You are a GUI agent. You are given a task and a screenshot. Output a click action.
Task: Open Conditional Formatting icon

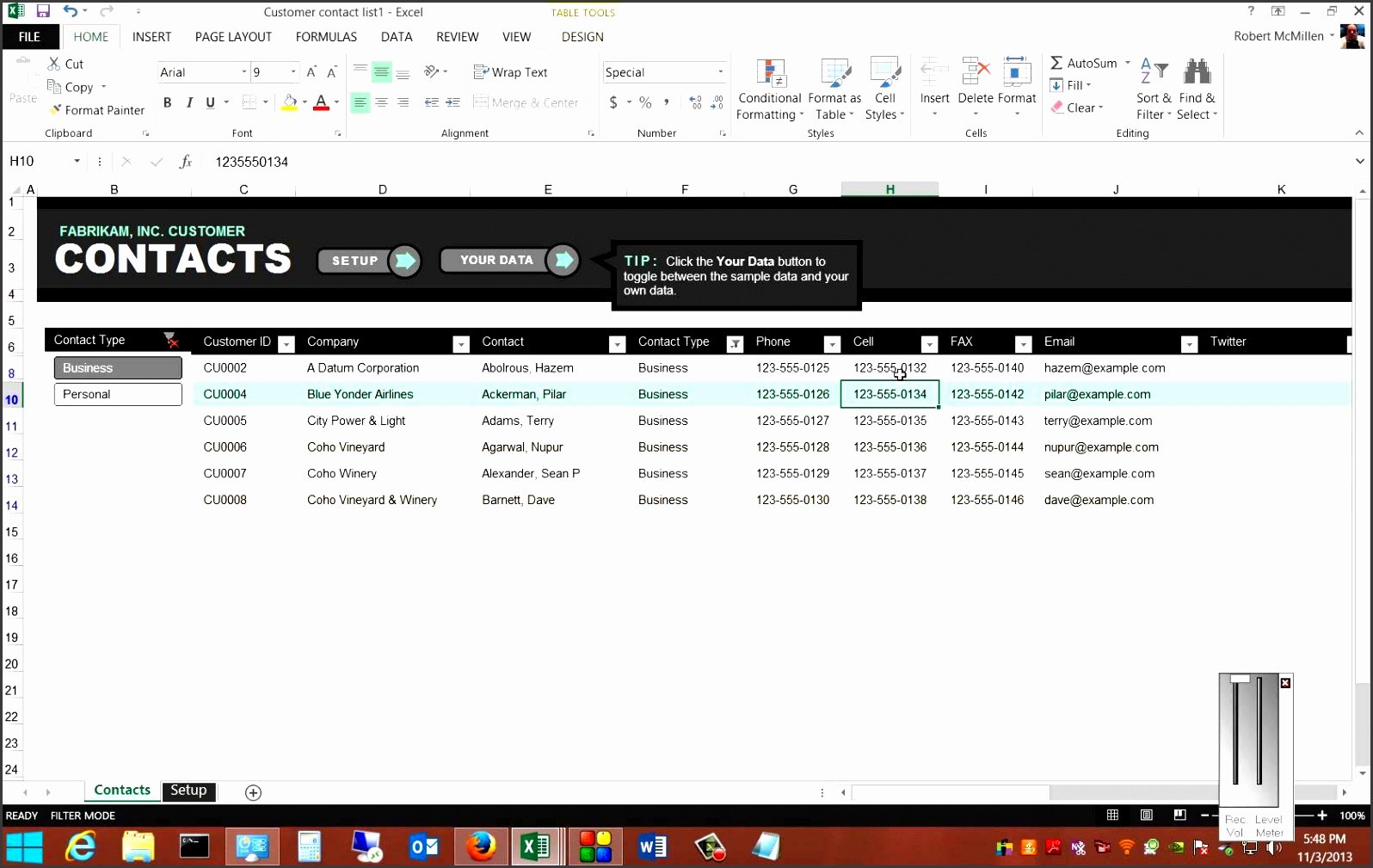tap(771, 74)
